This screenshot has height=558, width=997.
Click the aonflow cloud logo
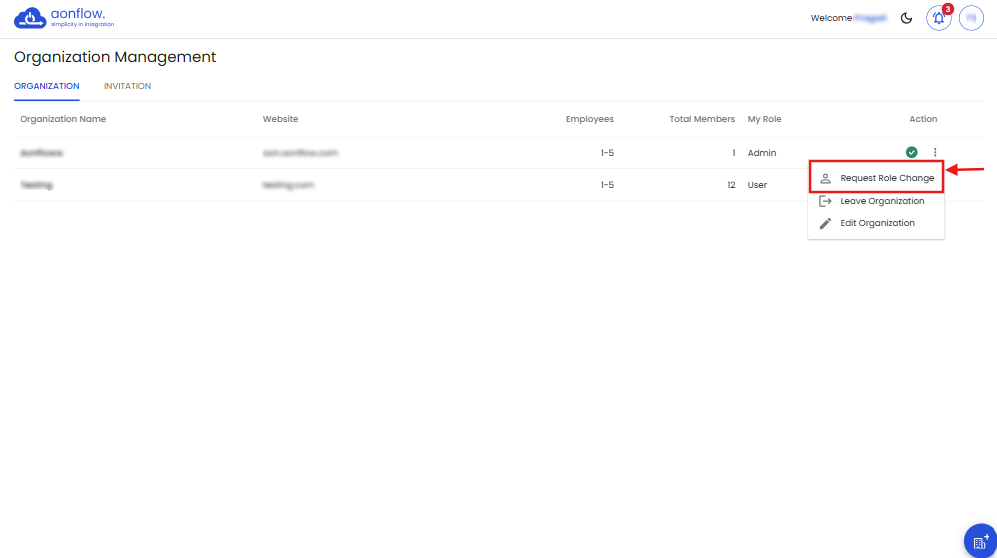30,18
